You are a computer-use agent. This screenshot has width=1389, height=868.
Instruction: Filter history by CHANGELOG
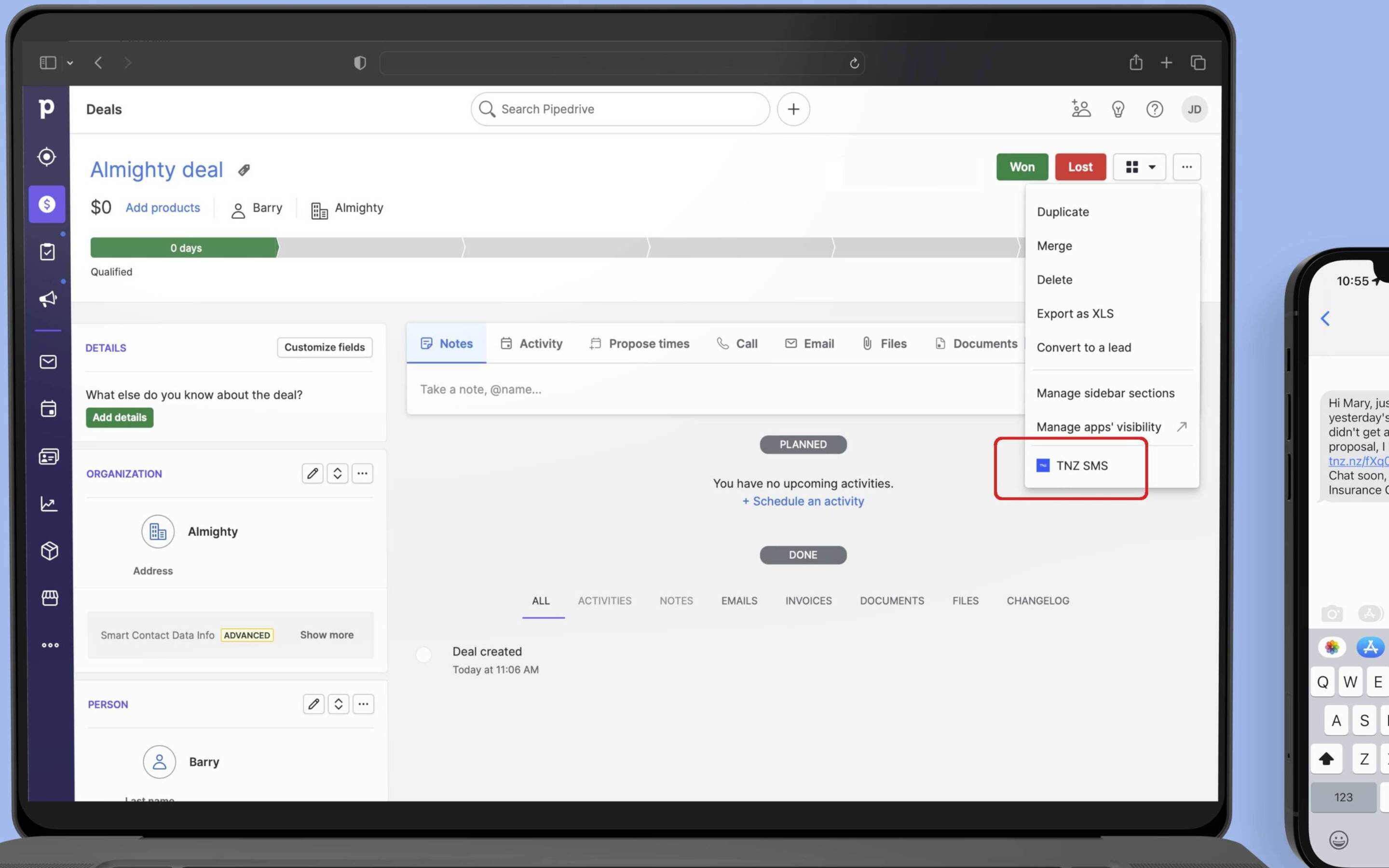coord(1038,600)
